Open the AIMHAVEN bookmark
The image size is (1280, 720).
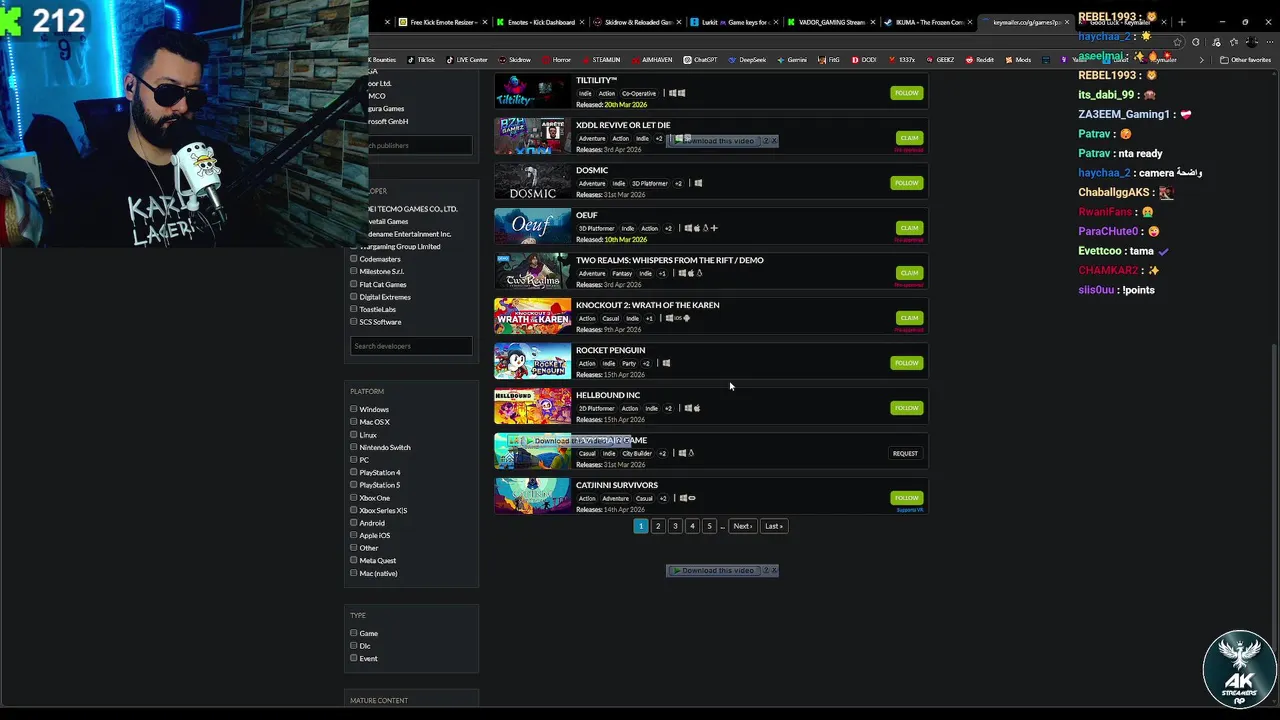(652, 60)
